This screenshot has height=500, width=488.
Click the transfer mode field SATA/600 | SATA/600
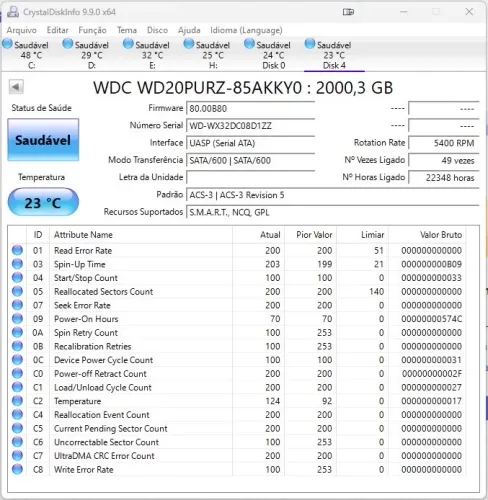pyautogui.click(x=250, y=161)
